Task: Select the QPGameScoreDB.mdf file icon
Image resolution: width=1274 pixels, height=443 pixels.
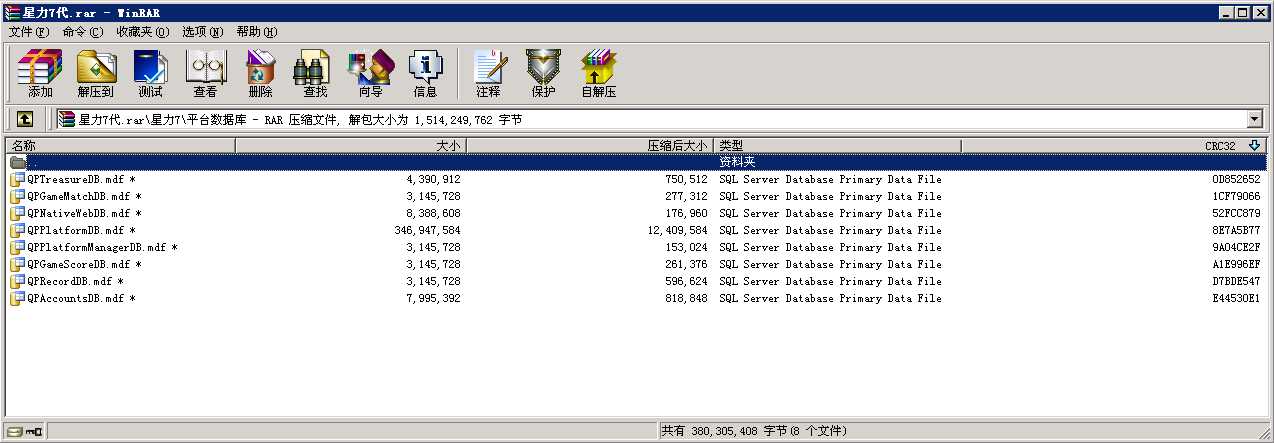Action: click(18, 264)
